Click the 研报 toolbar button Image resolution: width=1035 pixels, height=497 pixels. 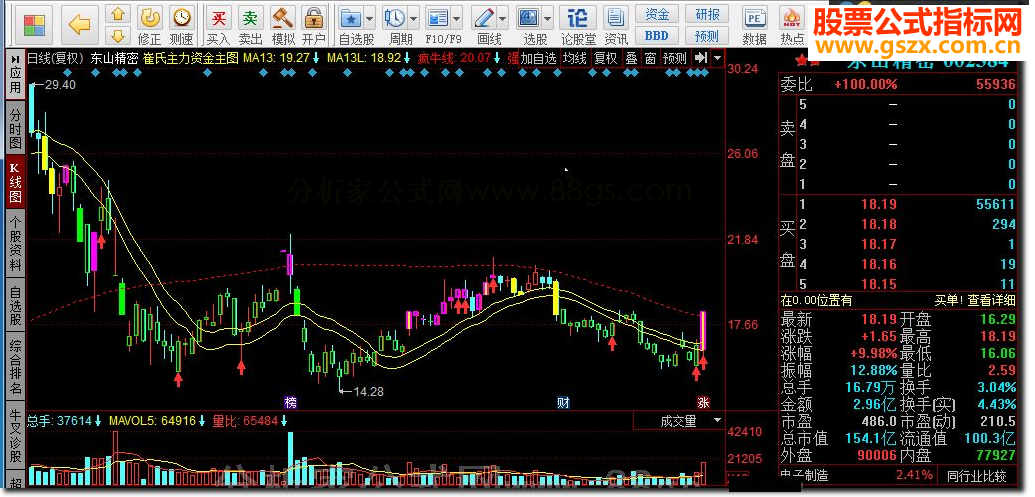[x=707, y=14]
